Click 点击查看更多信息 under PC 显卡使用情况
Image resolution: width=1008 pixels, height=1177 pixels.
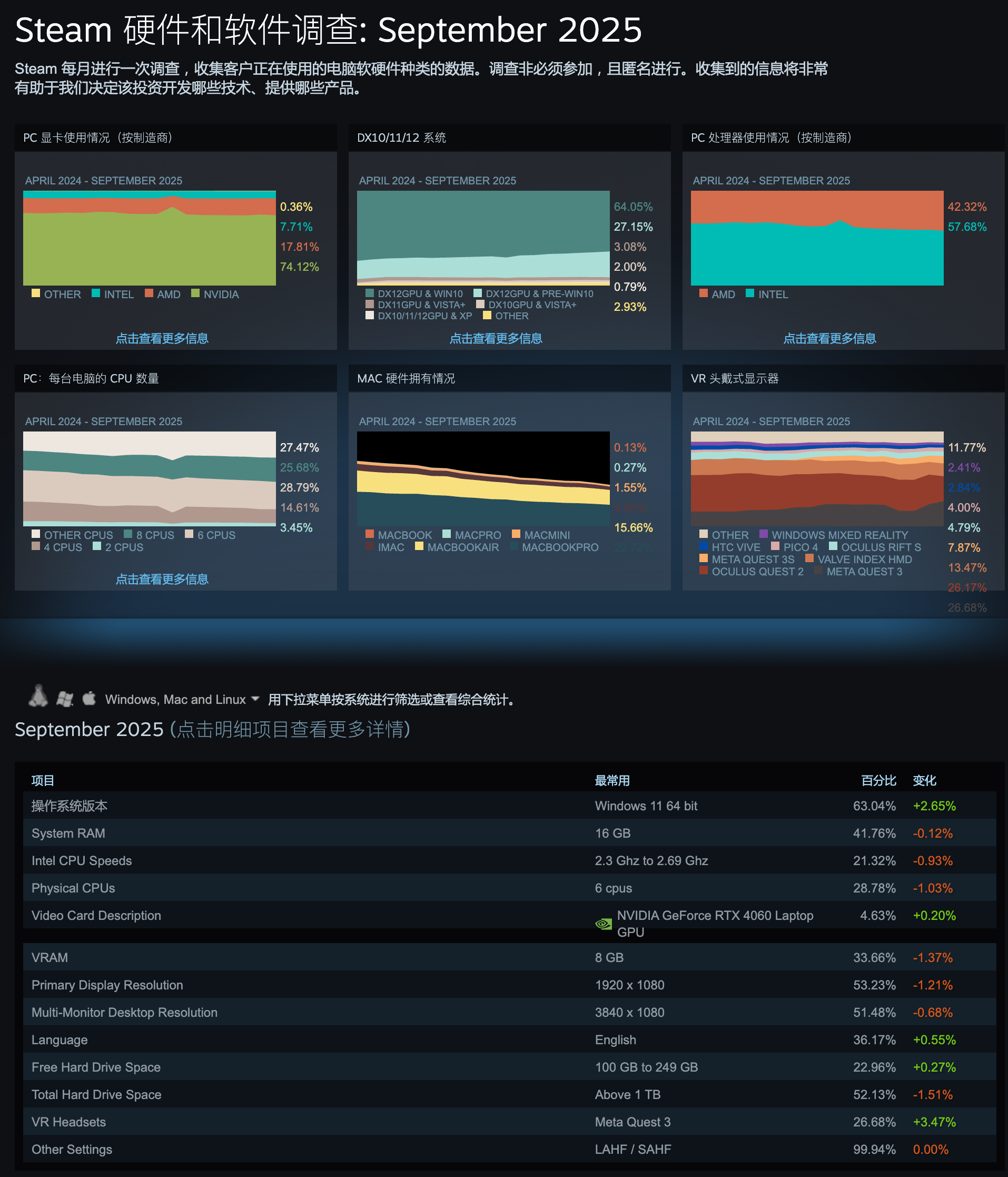[x=162, y=339]
